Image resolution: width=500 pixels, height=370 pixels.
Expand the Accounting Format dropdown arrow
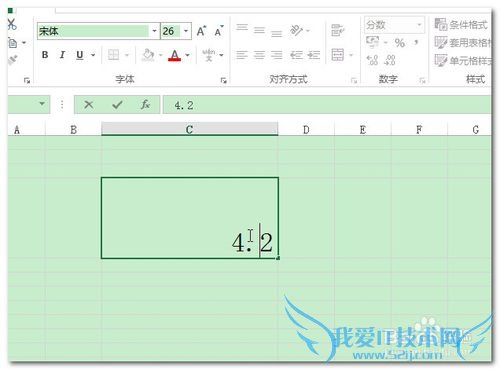(386, 43)
